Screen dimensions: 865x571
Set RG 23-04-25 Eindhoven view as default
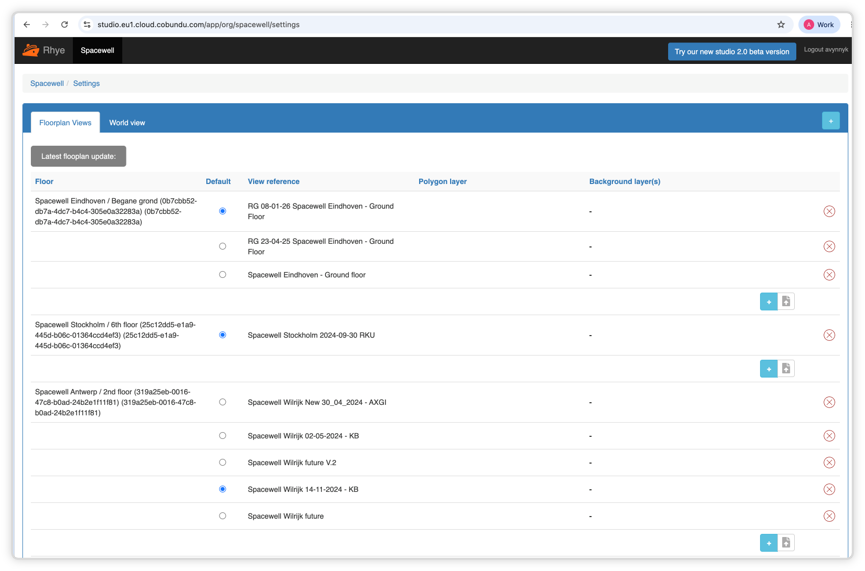click(222, 246)
